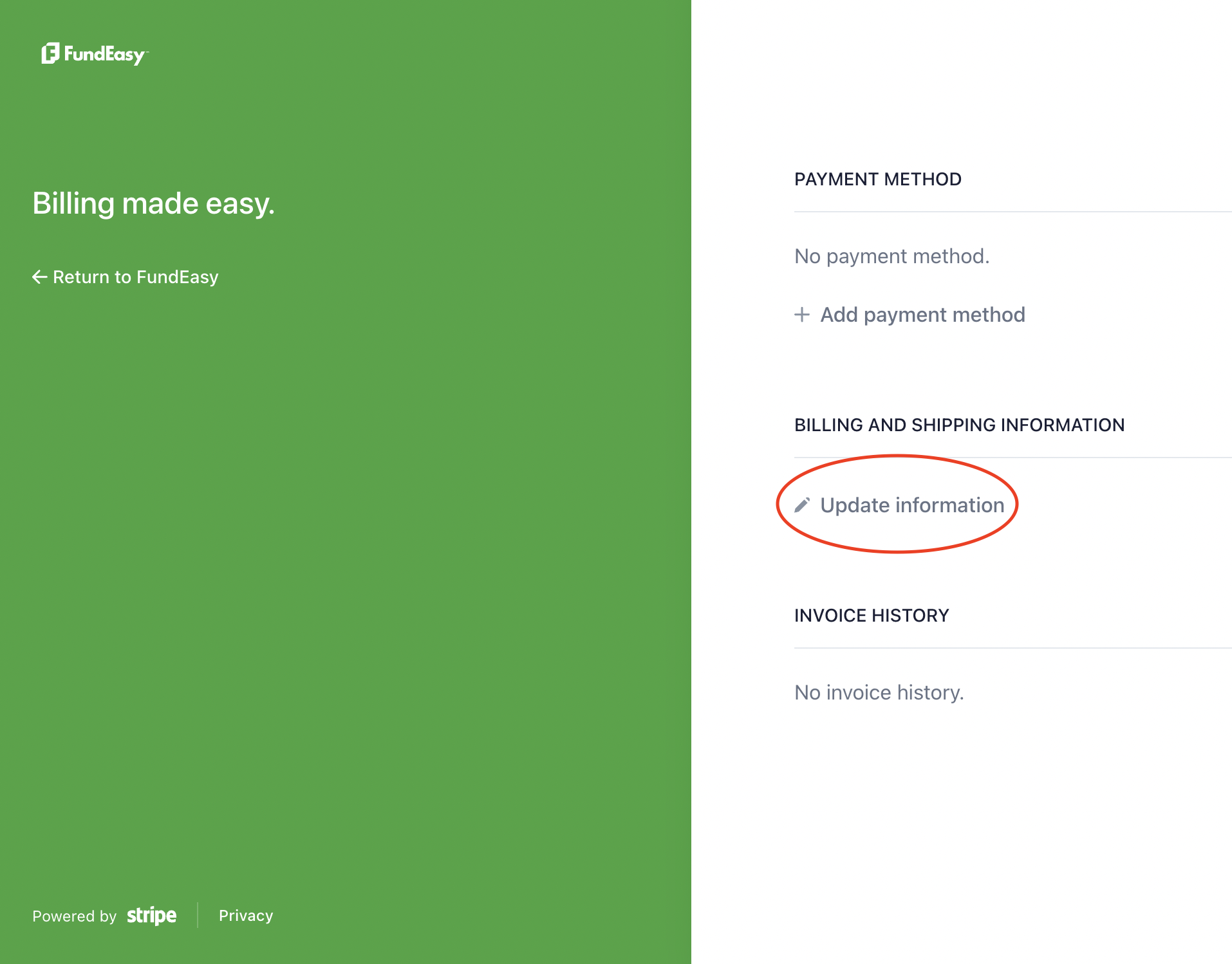Click the plus icon beside Add payment method
This screenshot has width=1232, height=964.
coord(802,315)
